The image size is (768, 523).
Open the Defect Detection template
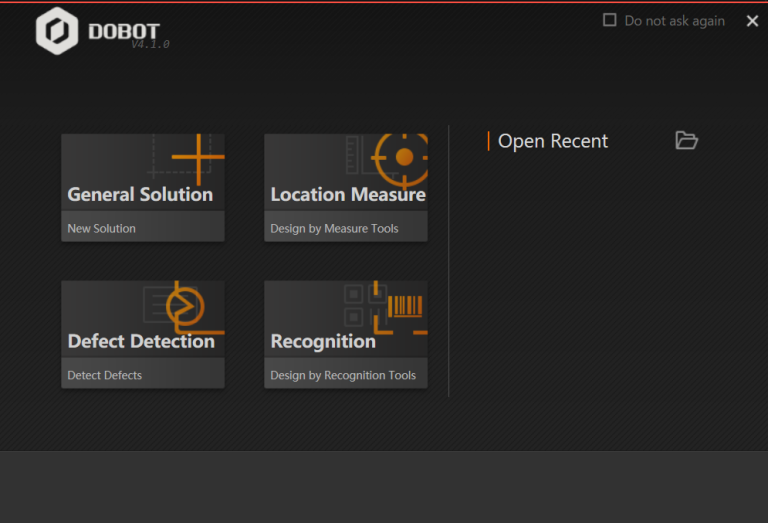(x=141, y=341)
